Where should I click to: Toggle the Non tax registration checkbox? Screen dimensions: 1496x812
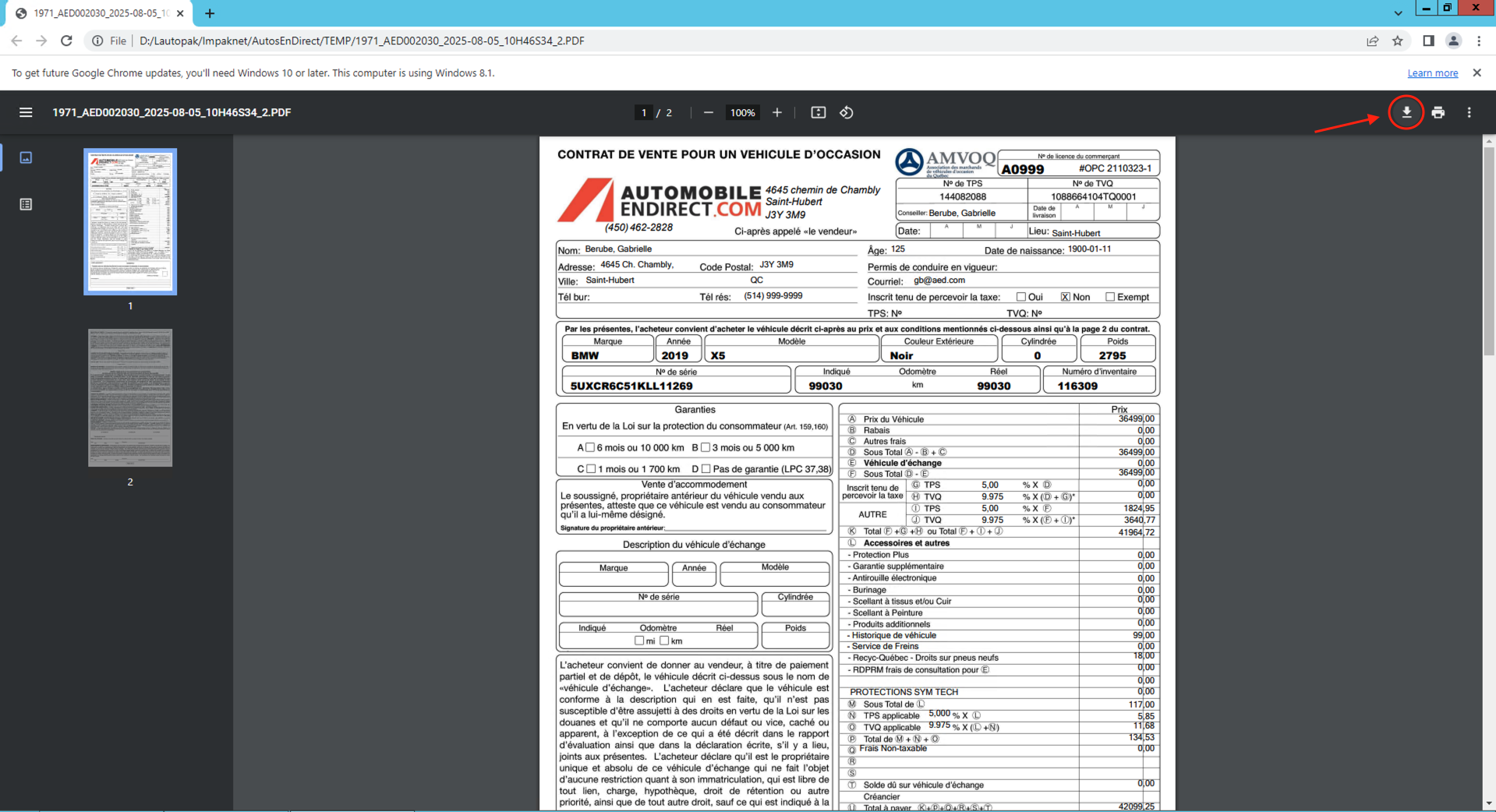pos(1066,297)
